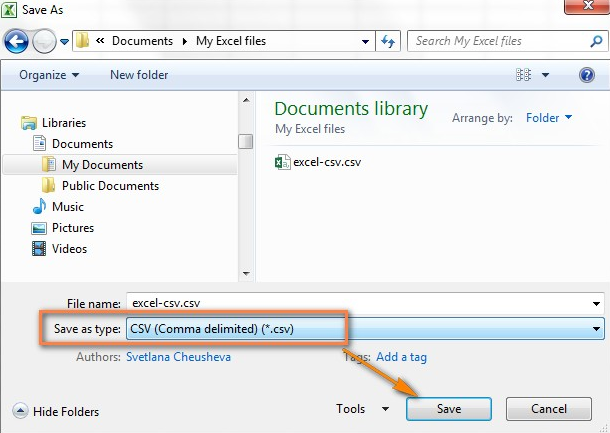Open the Save as type combo box
The image size is (610, 433).
365,329
